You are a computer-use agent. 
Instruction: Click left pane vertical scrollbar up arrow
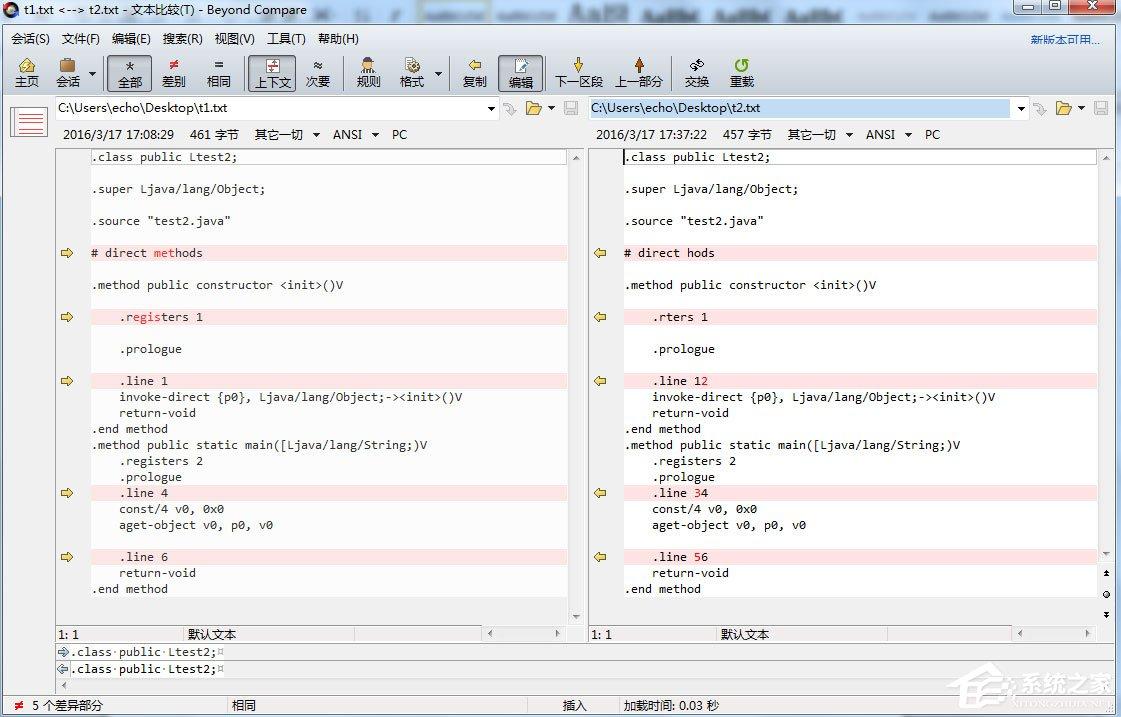point(576,157)
